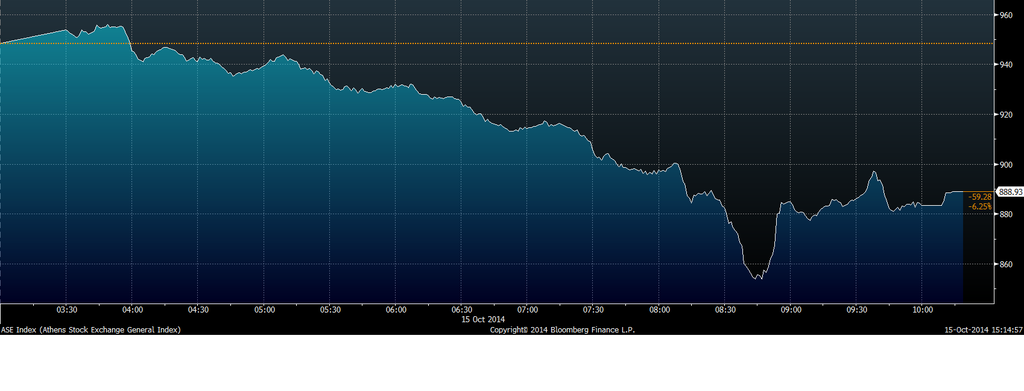
Task: Click the 960 y-axis label
Action: click(x=1006, y=15)
